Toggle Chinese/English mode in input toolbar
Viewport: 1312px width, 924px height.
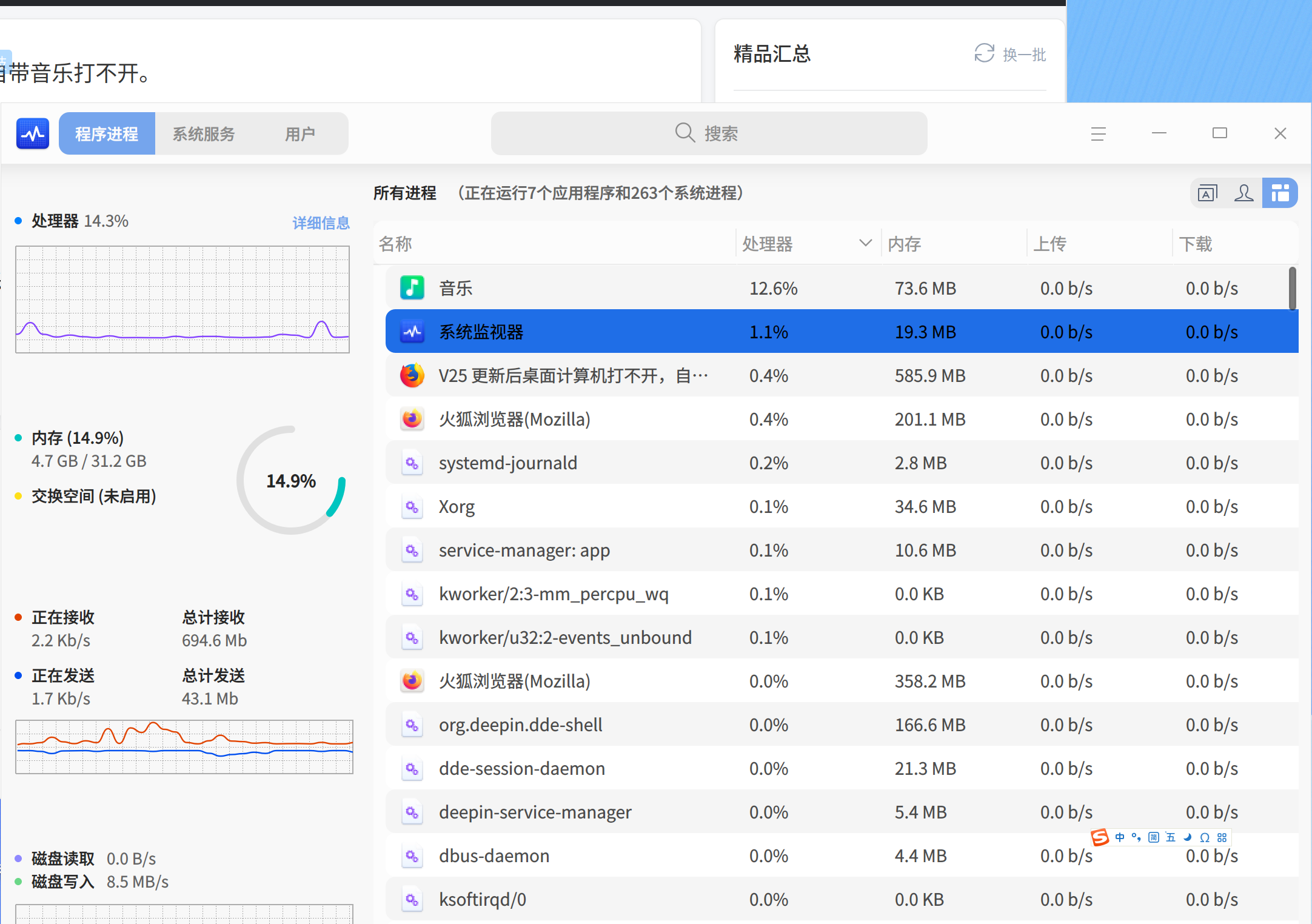1120,837
